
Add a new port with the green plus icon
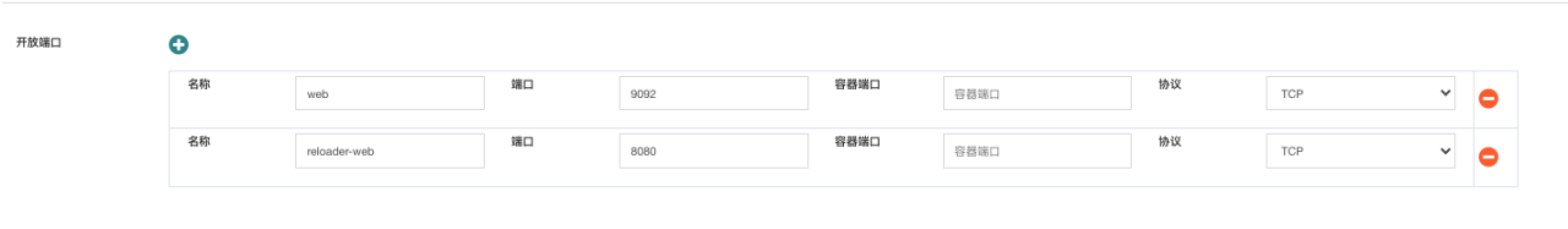coord(178,45)
